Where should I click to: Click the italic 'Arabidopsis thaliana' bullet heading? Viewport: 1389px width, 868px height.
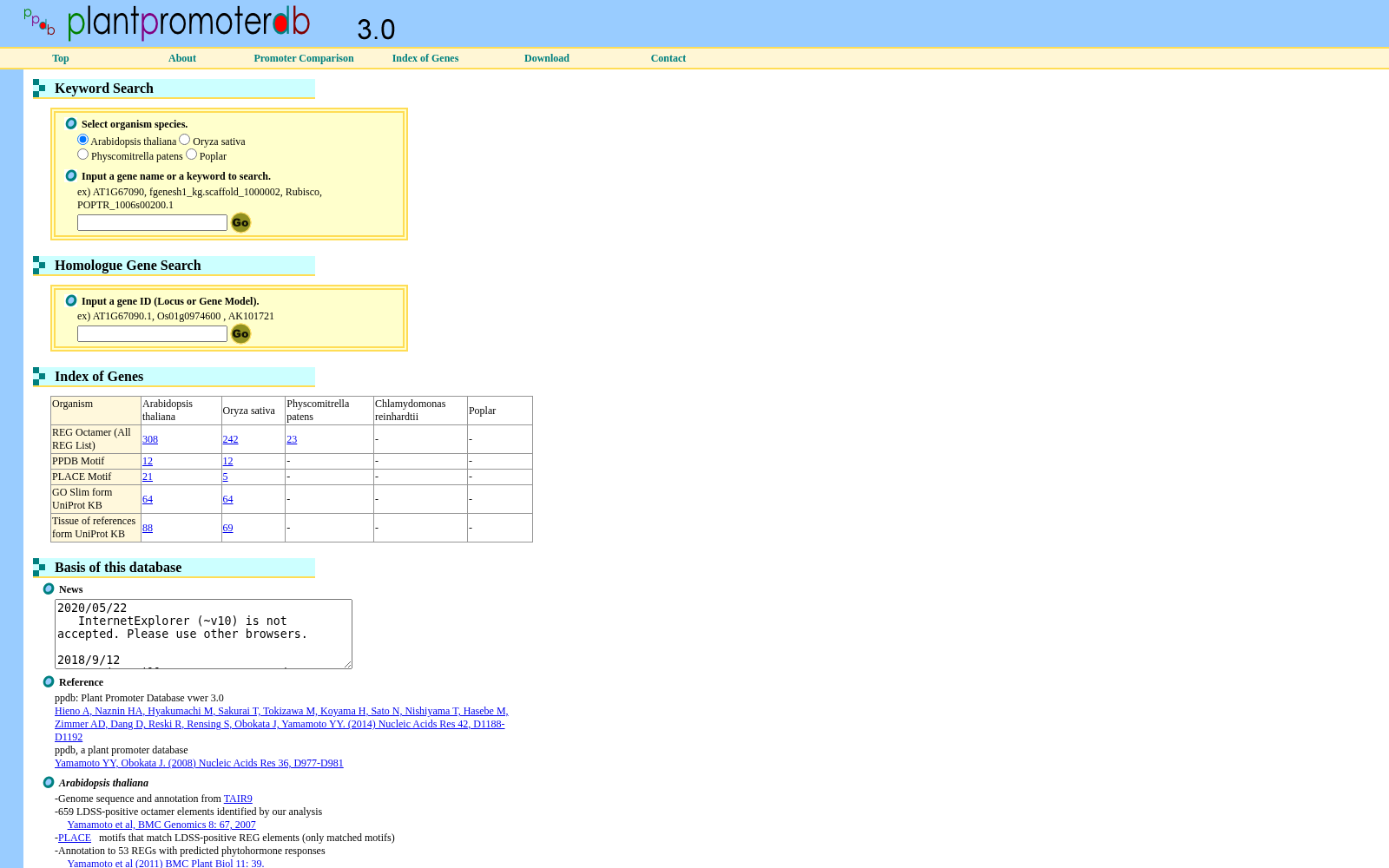coord(103,783)
